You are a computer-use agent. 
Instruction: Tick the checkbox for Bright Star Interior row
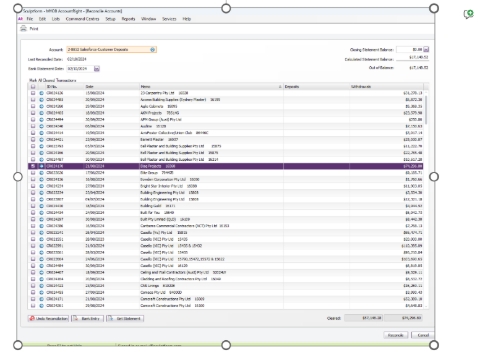[33, 186]
